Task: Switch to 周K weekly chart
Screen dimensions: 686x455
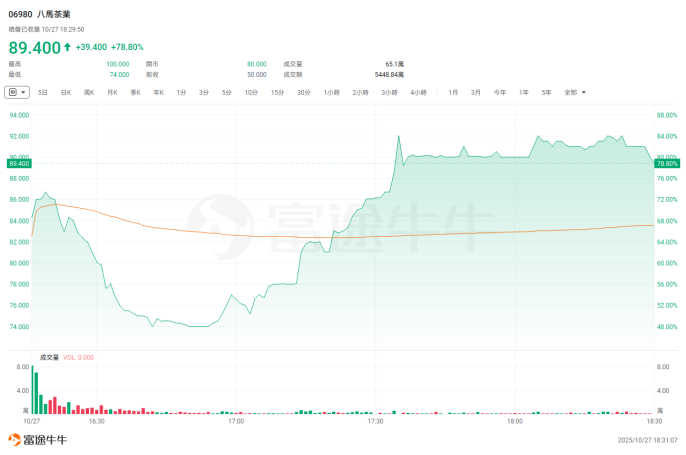Action: coord(89,92)
